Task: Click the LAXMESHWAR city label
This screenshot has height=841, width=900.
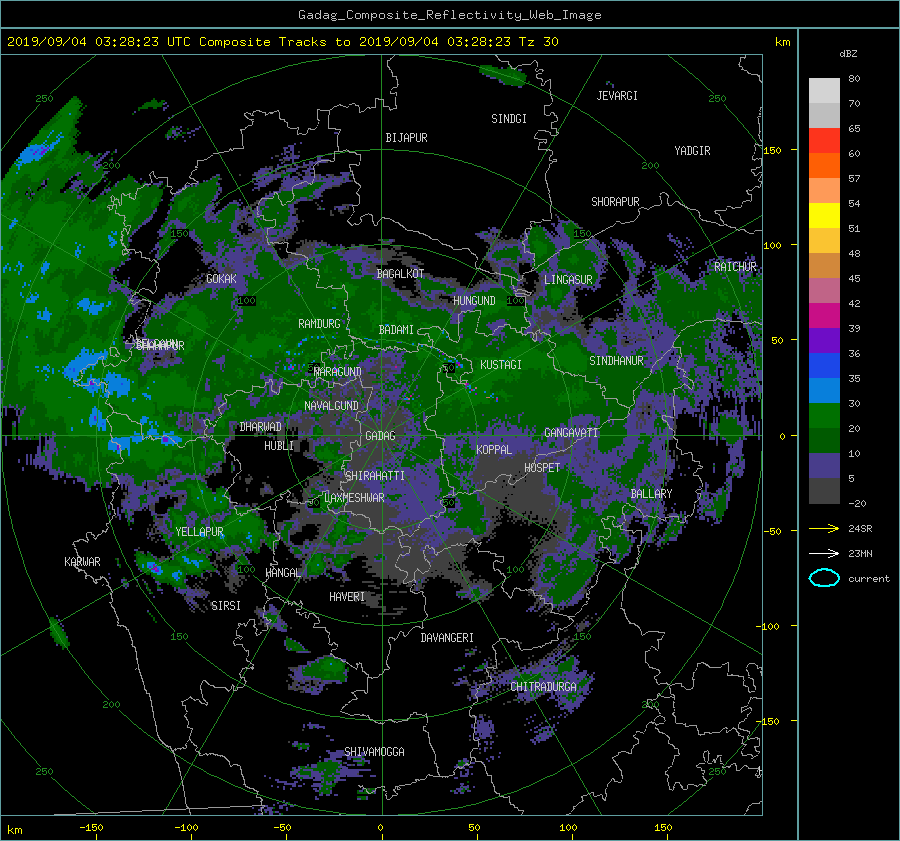Action: (354, 498)
